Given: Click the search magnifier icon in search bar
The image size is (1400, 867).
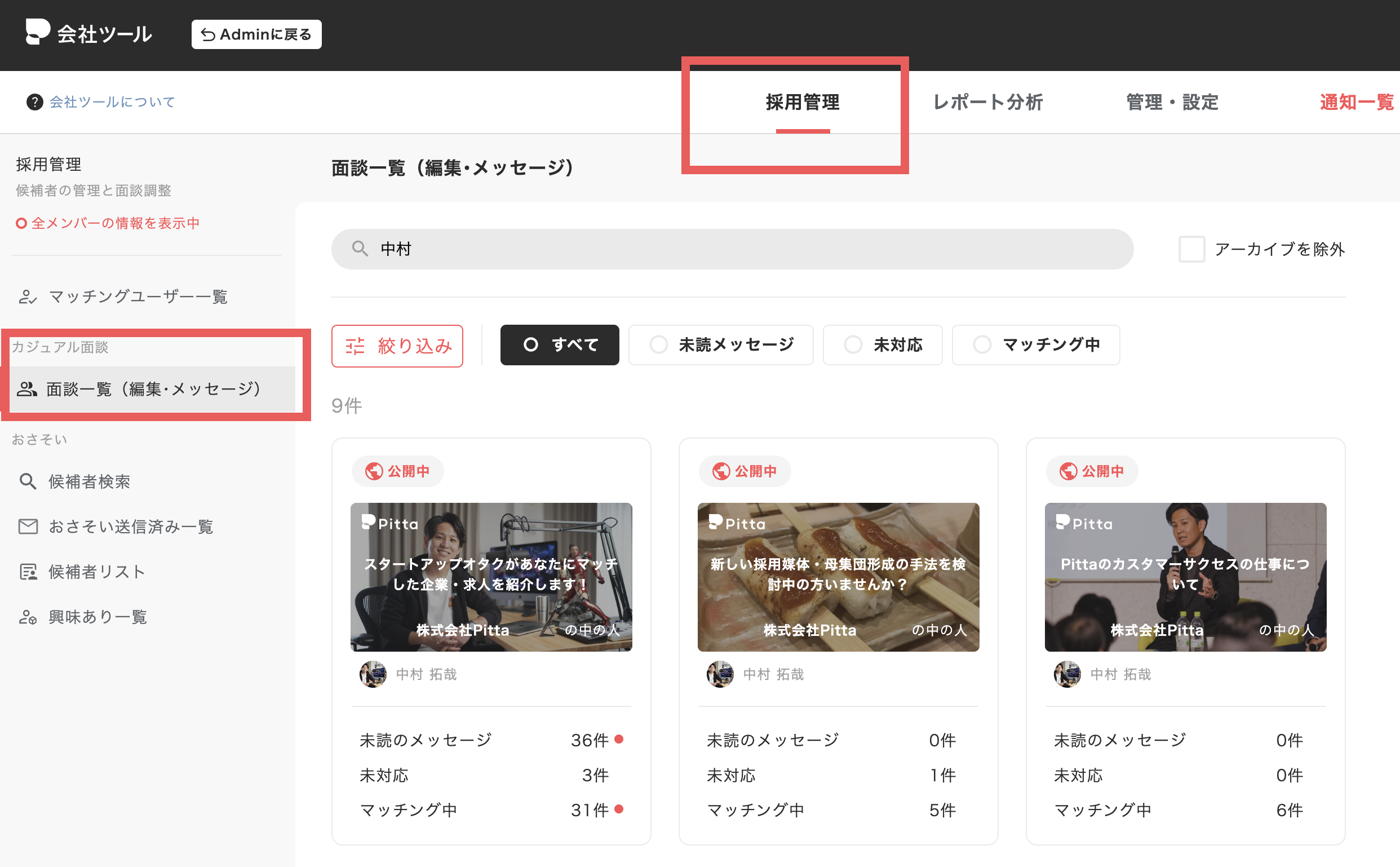Looking at the screenshot, I should coord(360,248).
